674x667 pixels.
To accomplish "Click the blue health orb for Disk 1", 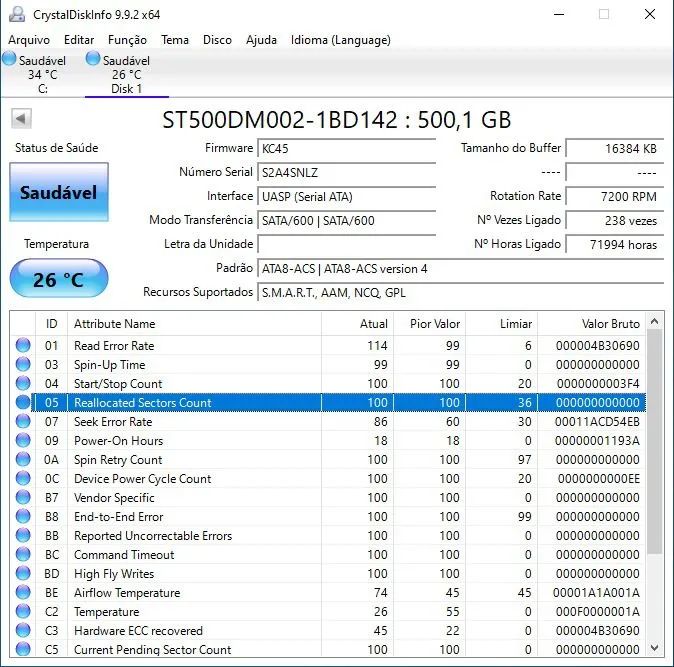I will click(93, 58).
